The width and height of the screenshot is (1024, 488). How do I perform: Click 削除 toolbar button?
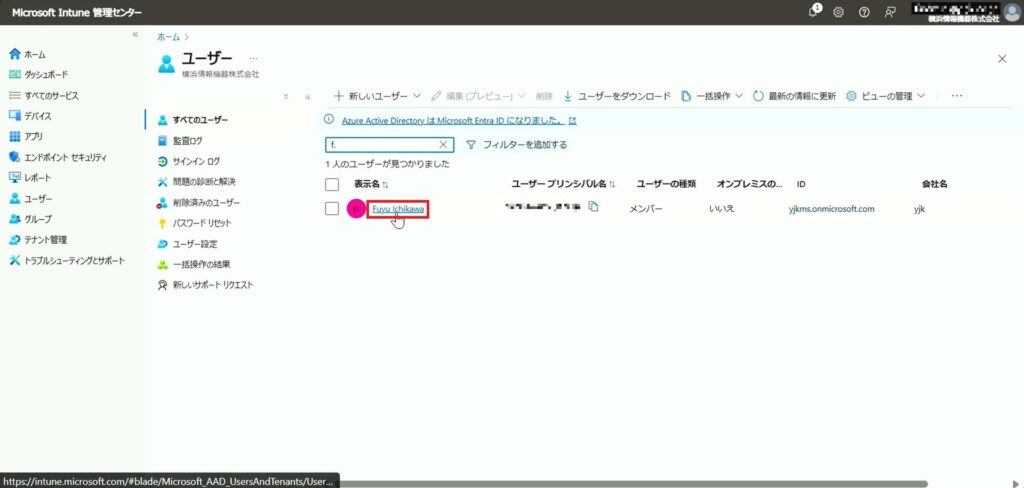(544, 96)
